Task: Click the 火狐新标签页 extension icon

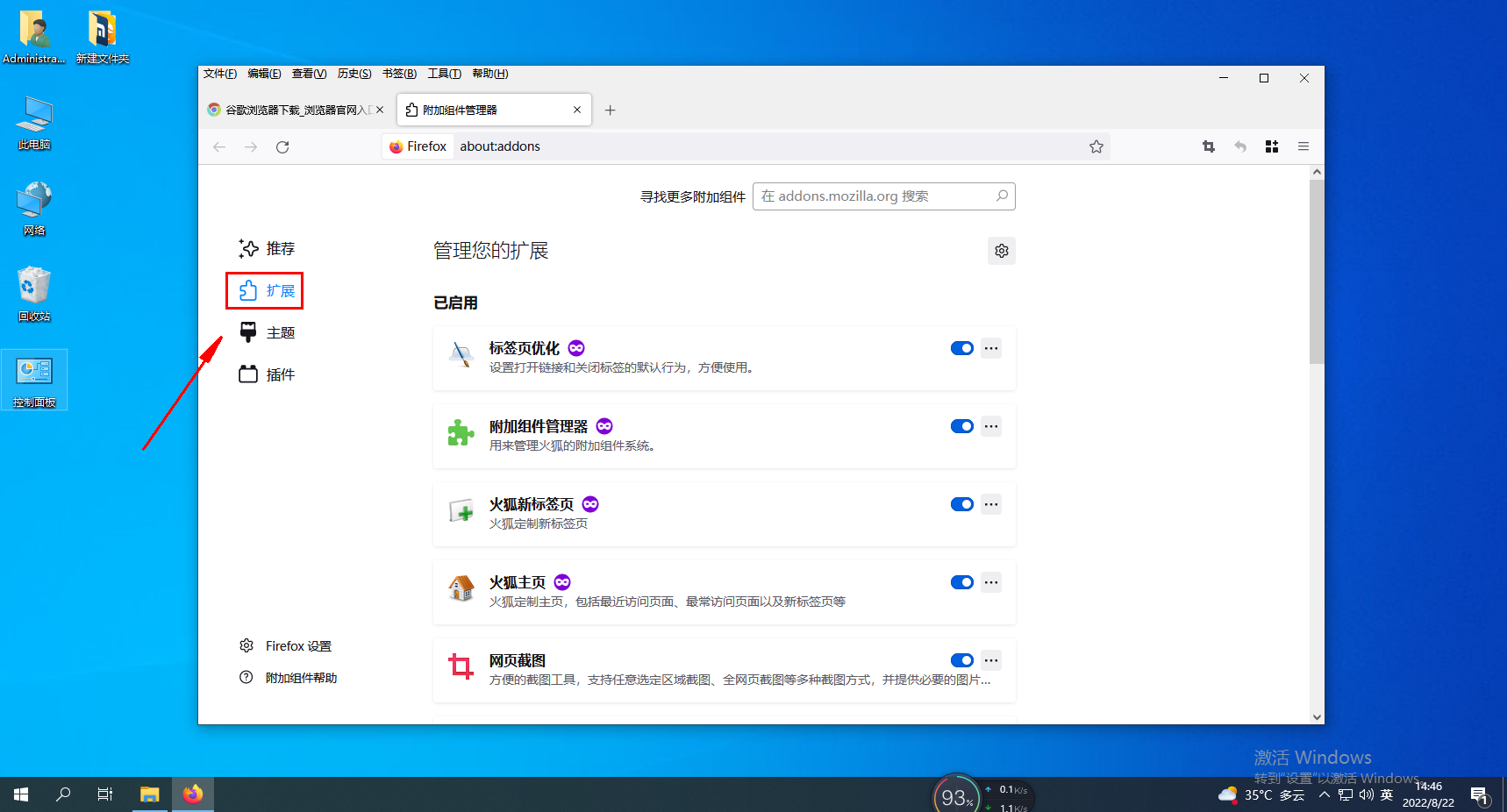Action: pos(461,510)
